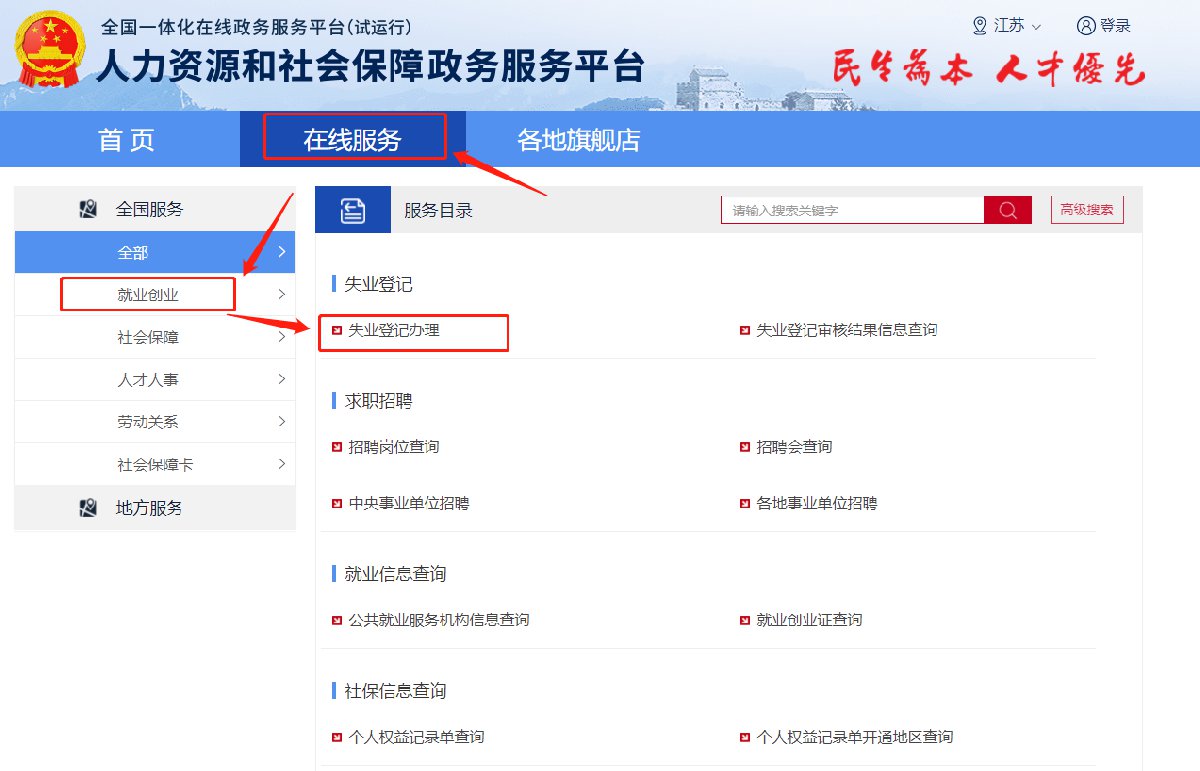Image resolution: width=1200 pixels, height=771 pixels.
Task: Select 人才人事 category in sidebar
Action: 155,379
